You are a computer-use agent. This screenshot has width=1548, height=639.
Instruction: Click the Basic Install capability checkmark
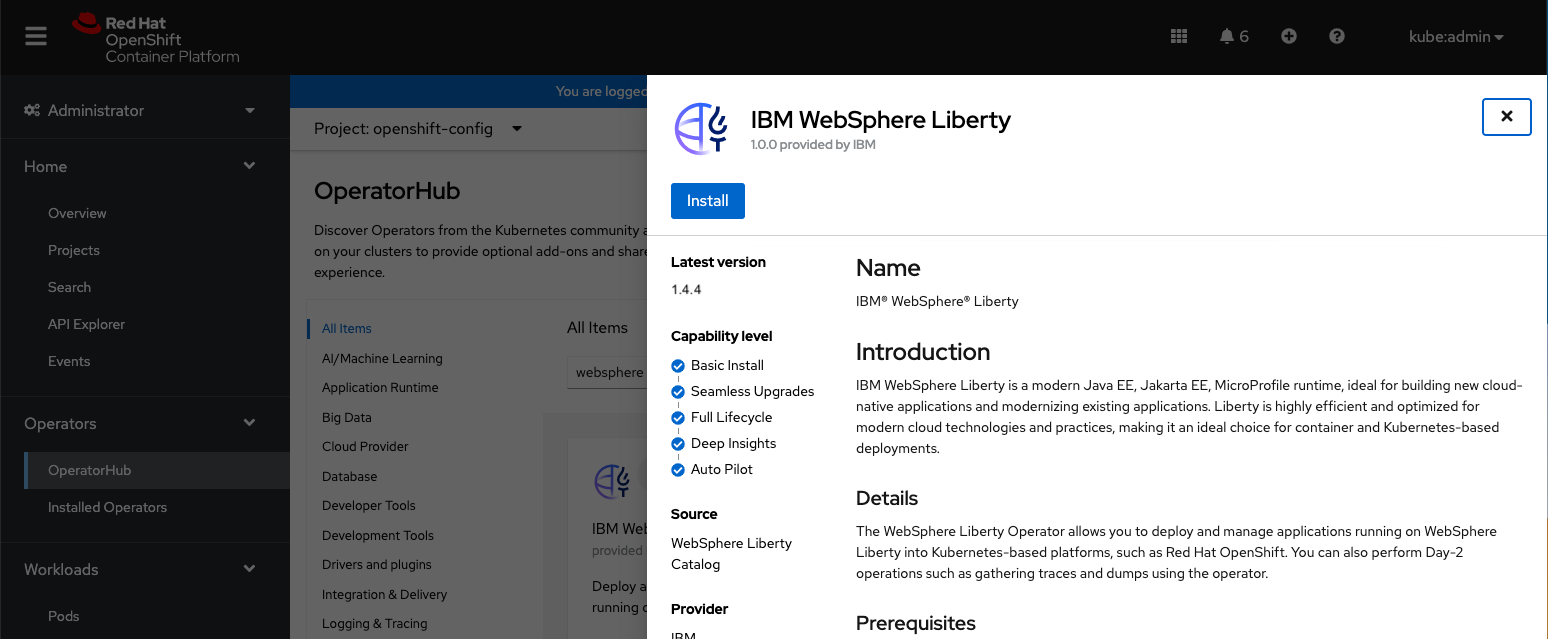[x=678, y=366]
